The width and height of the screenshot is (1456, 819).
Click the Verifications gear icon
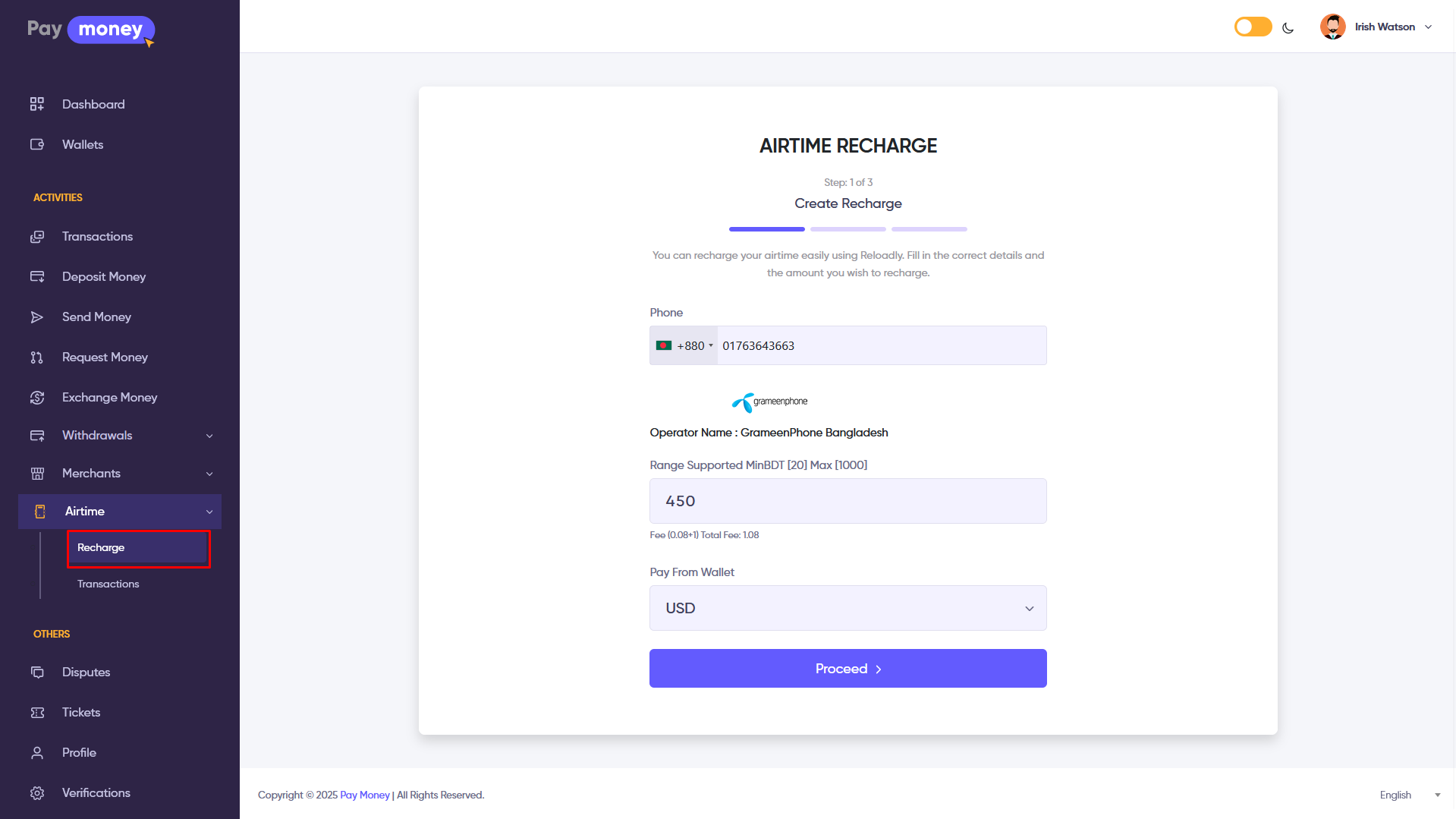point(36,792)
